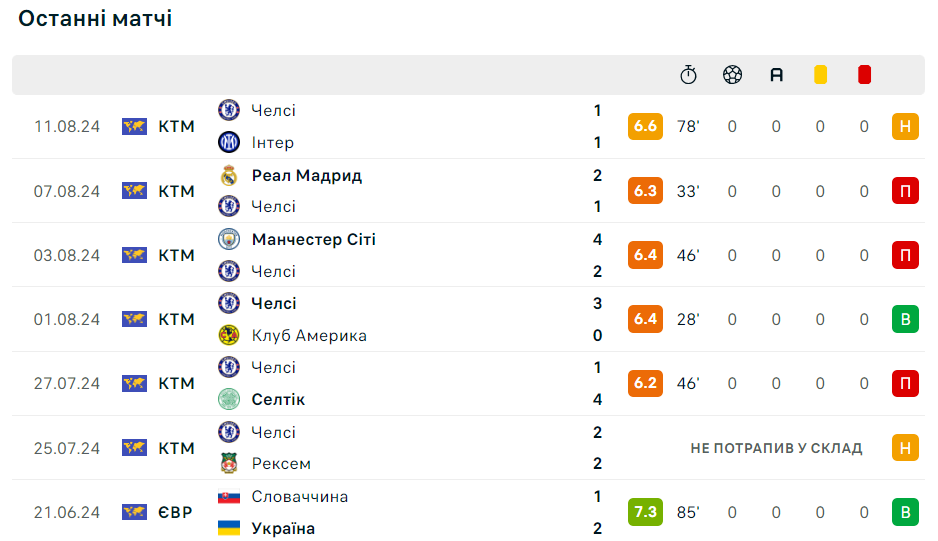Click the Club America crest
This screenshot has height=541, width=938.
pos(229,335)
